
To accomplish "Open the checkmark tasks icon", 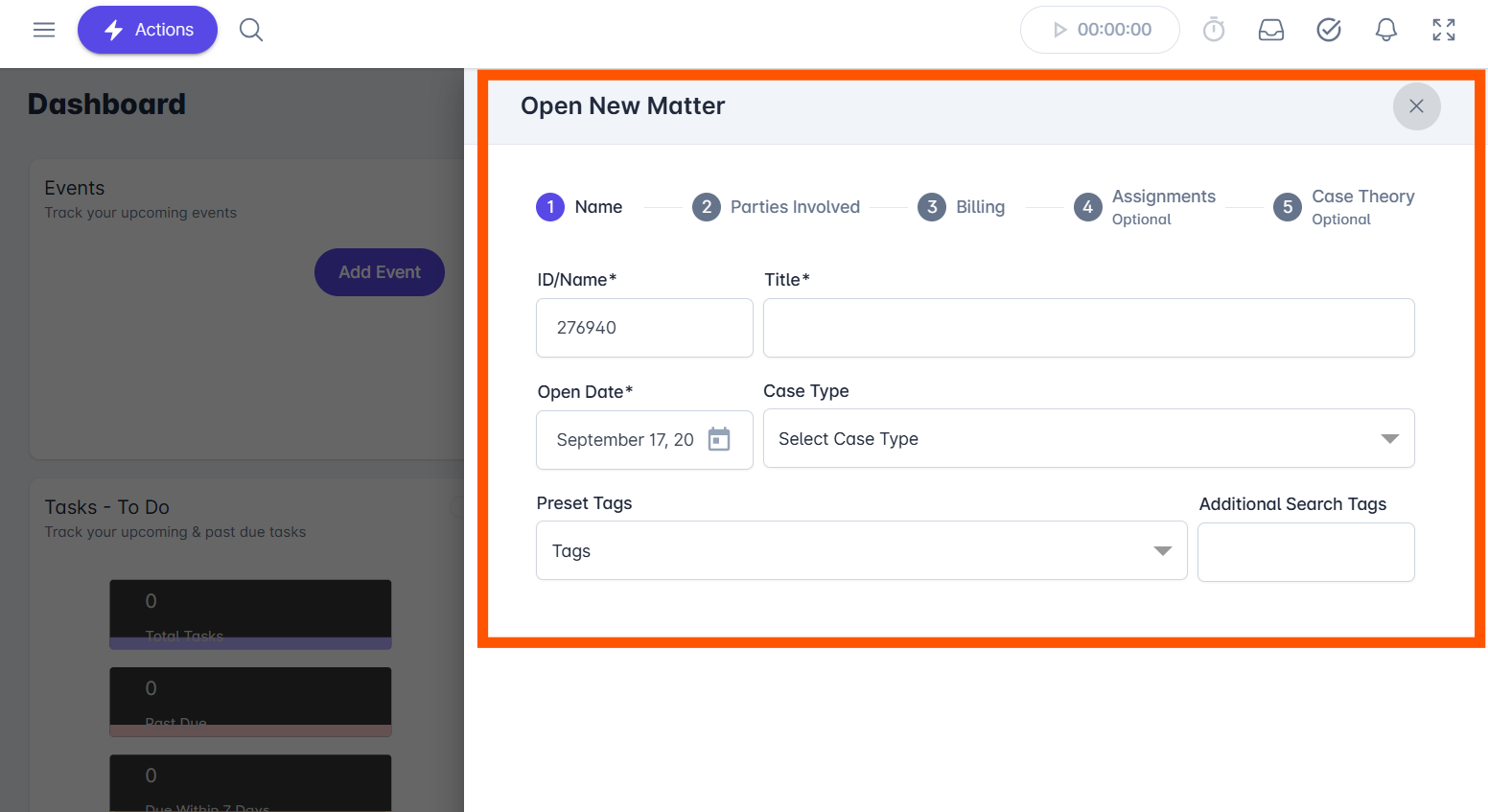I will click(1329, 30).
